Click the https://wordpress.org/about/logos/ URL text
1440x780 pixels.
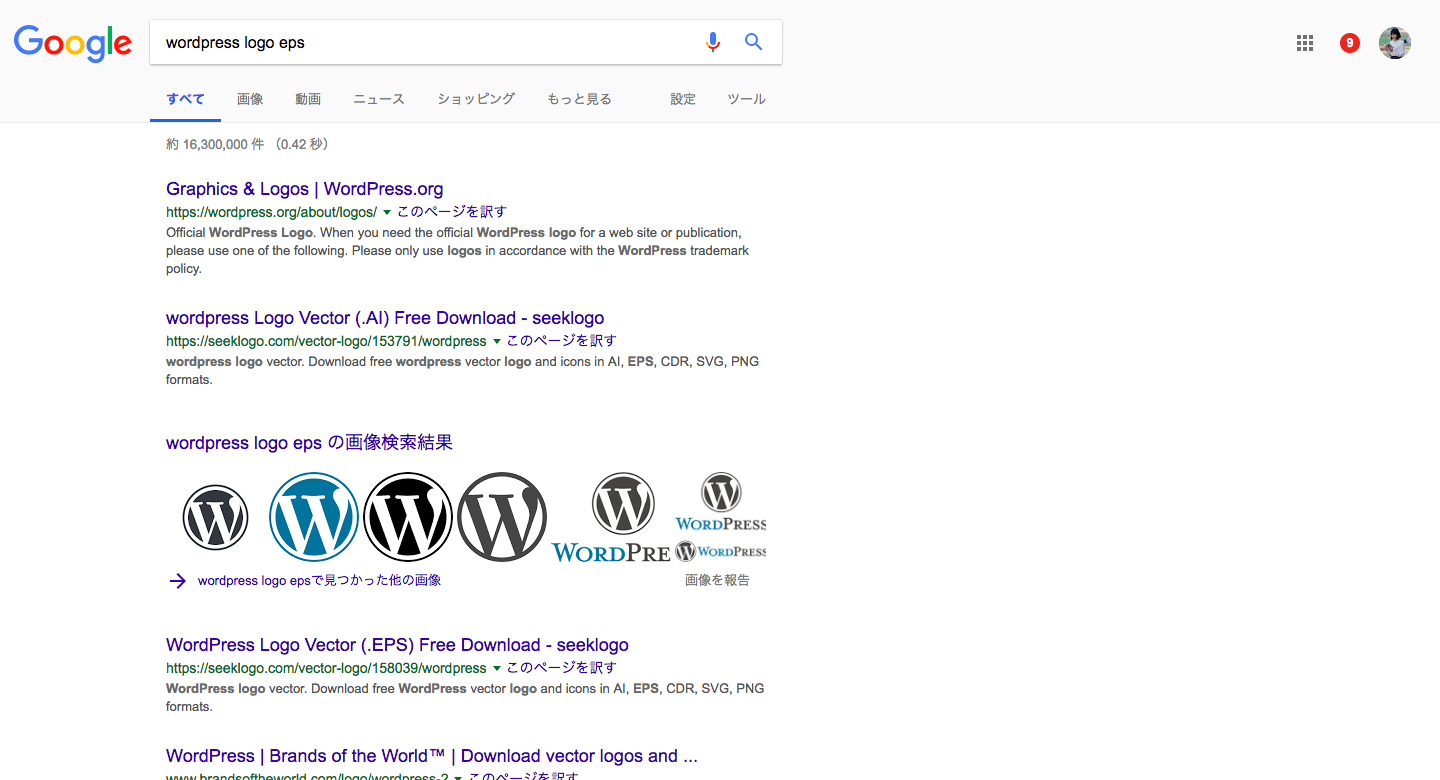click(271, 212)
